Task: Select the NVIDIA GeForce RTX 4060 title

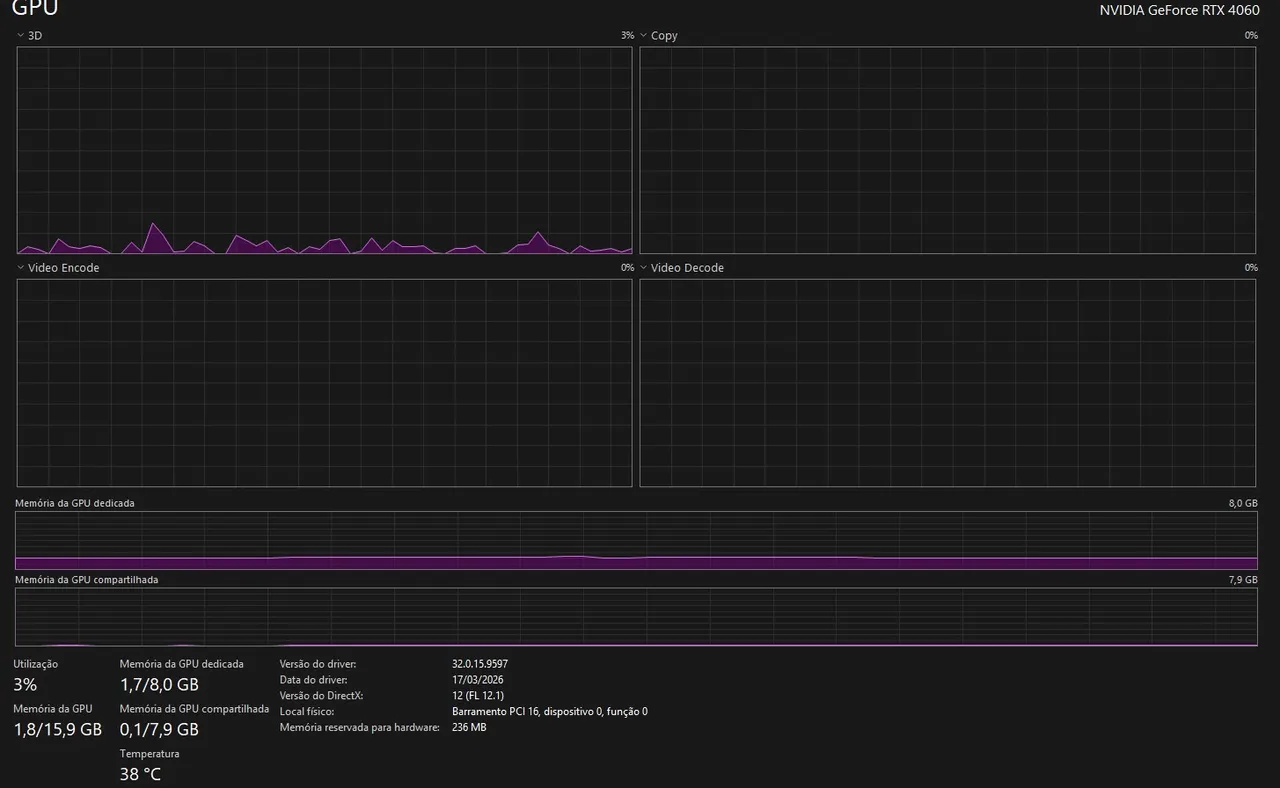Action: pos(1179,10)
